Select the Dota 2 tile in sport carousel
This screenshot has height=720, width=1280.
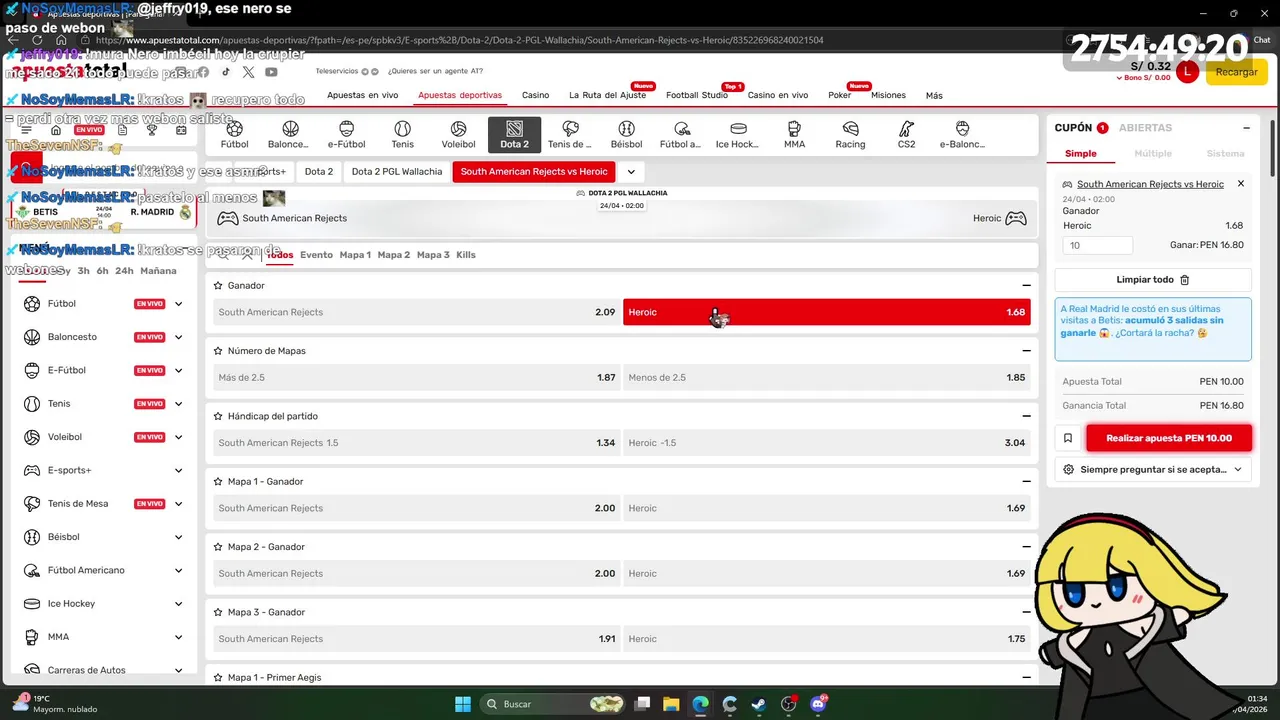click(514, 135)
